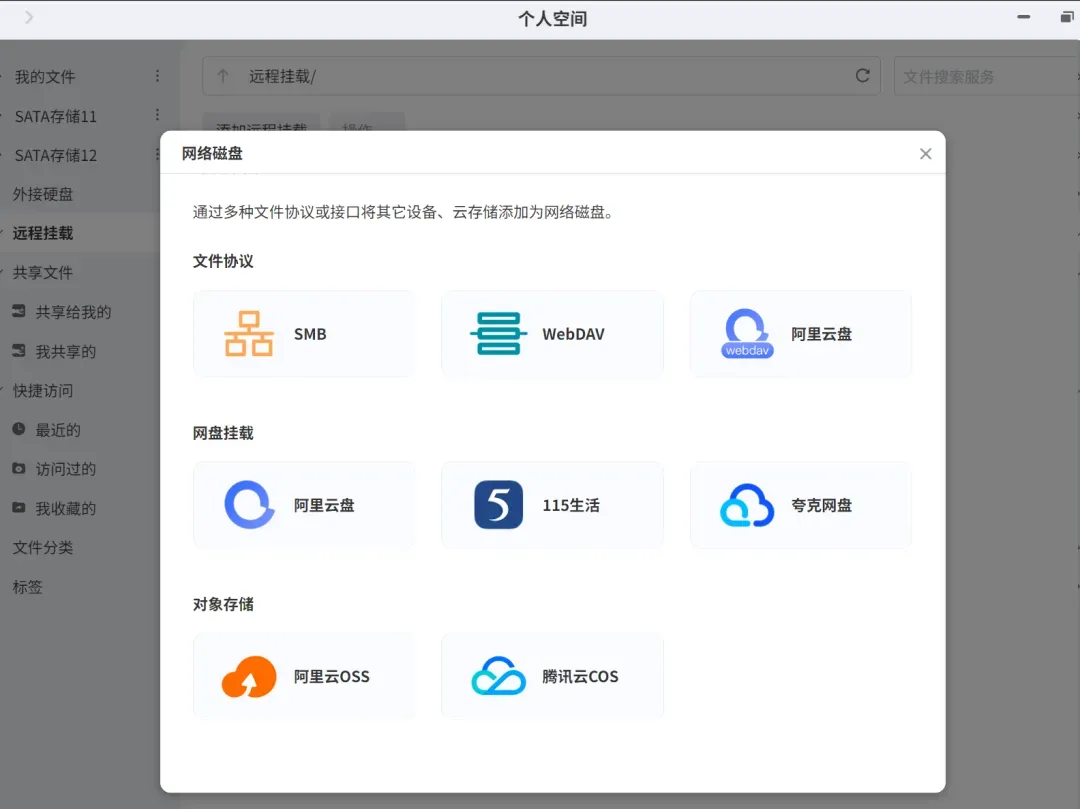Collapse the 共享文件 tree section
1080x809 pixels.
[x=4, y=273]
